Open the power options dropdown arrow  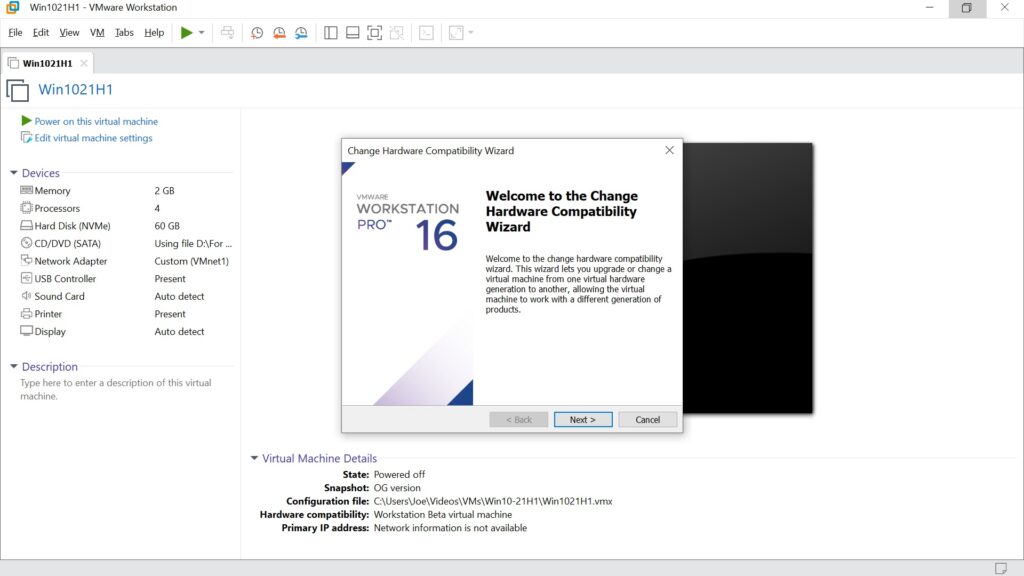coord(201,32)
